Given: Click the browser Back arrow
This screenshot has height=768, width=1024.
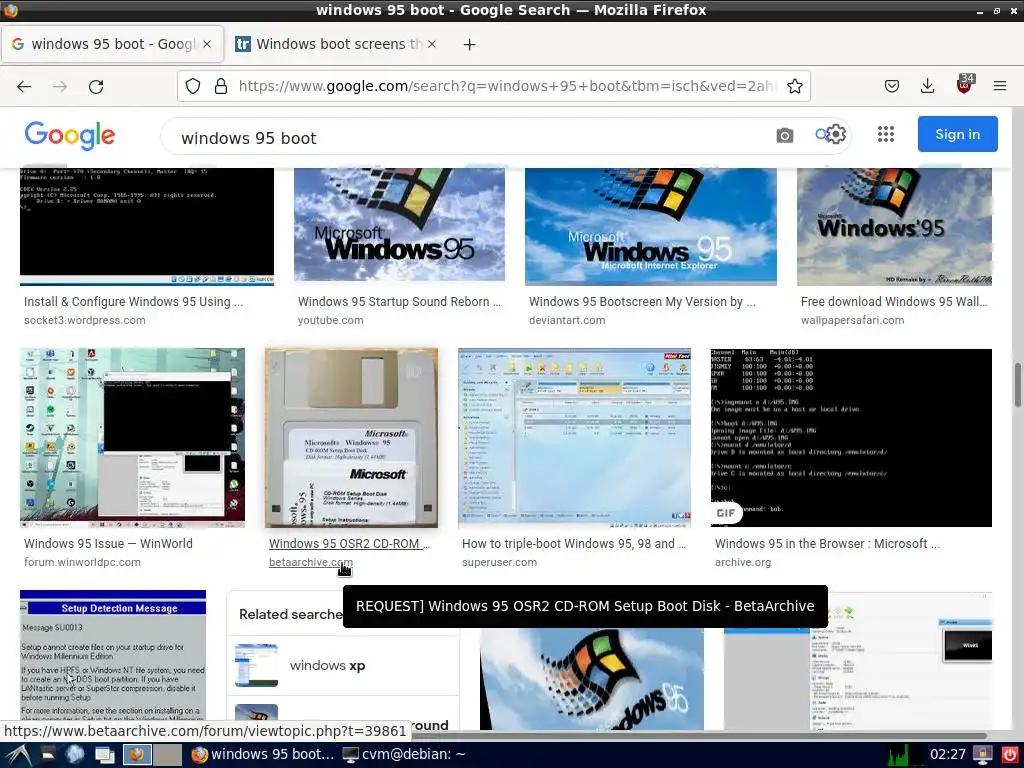Looking at the screenshot, I should click(24, 86).
